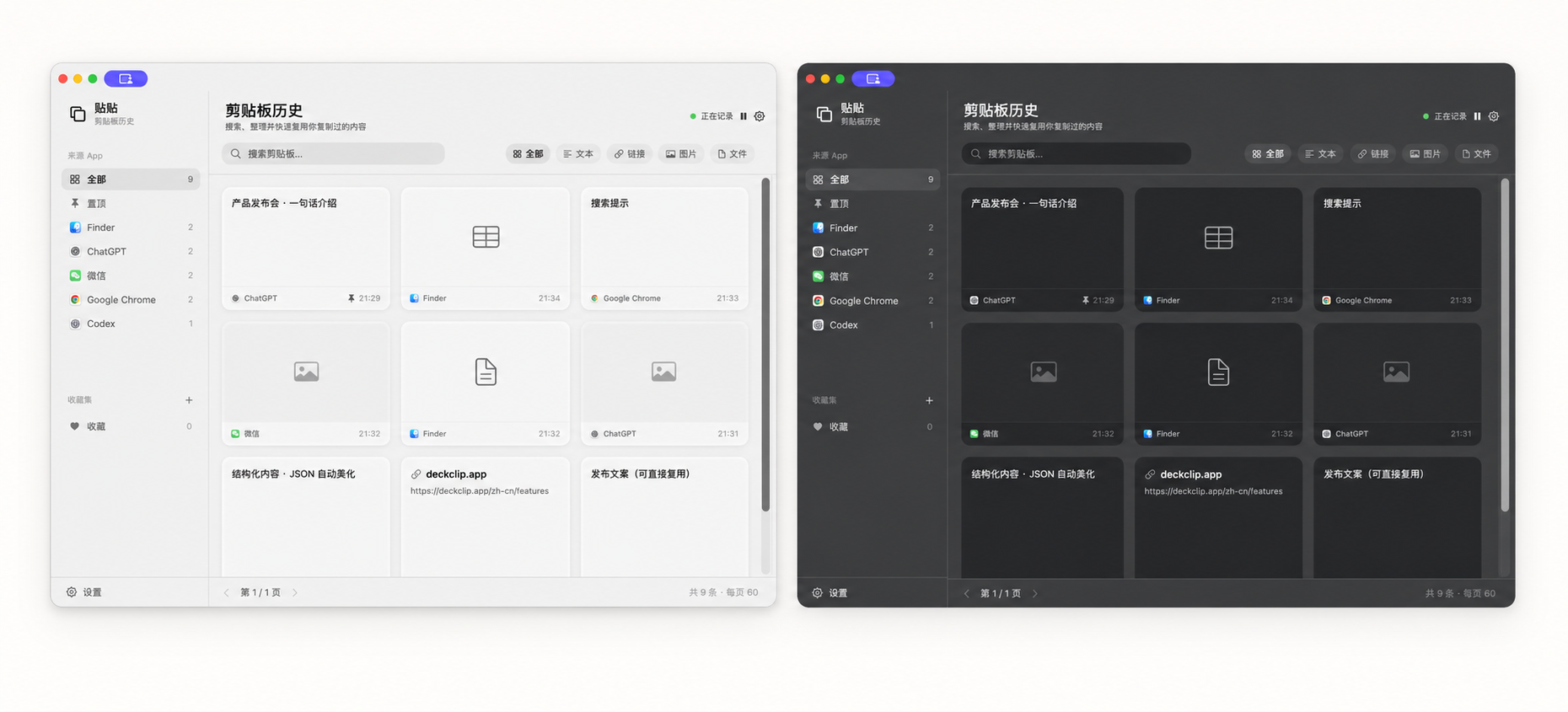The height and width of the screenshot is (712, 1568).
Task: Filter by Google Chrome in light window sidebar
Action: pyautogui.click(x=131, y=299)
